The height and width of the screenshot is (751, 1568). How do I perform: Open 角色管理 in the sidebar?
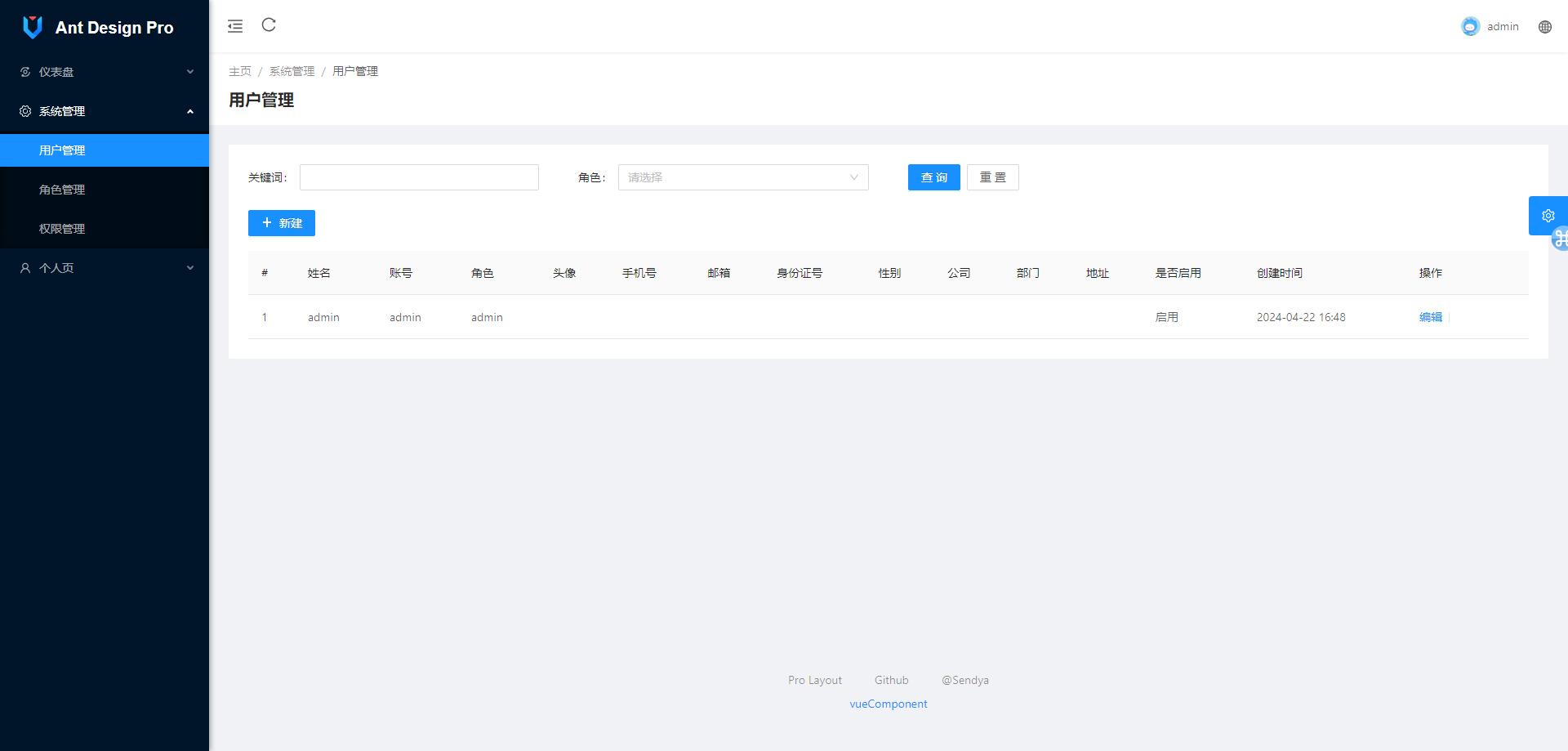pyautogui.click(x=105, y=190)
